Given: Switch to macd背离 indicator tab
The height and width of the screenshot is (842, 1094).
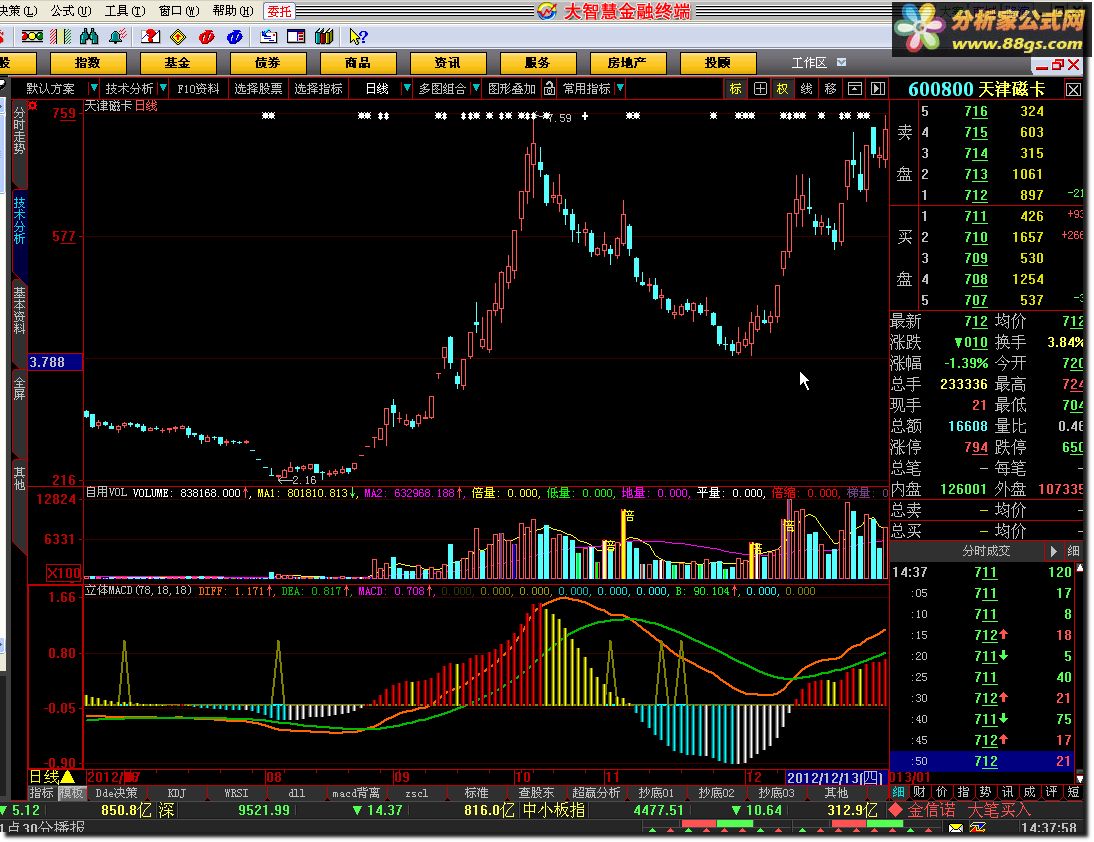Looking at the screenshot, I should click(356, 793).
